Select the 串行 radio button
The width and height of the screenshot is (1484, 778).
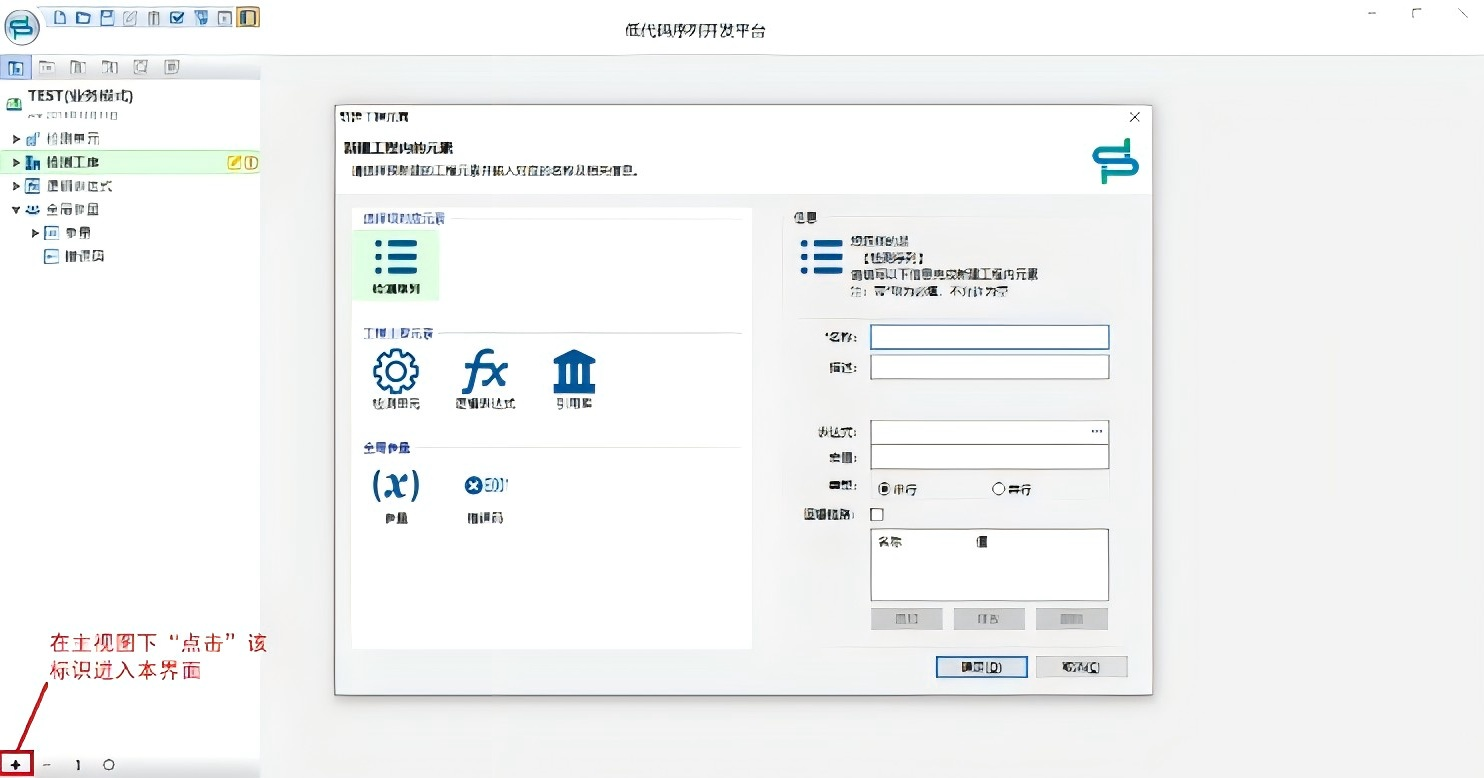coord(884,489)
